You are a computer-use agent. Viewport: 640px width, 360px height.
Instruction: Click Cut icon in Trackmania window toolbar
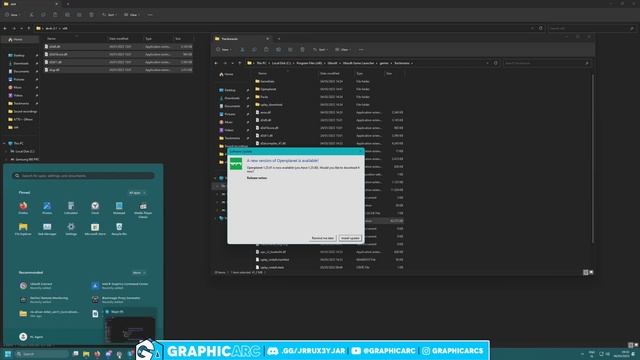coord(242,49)
